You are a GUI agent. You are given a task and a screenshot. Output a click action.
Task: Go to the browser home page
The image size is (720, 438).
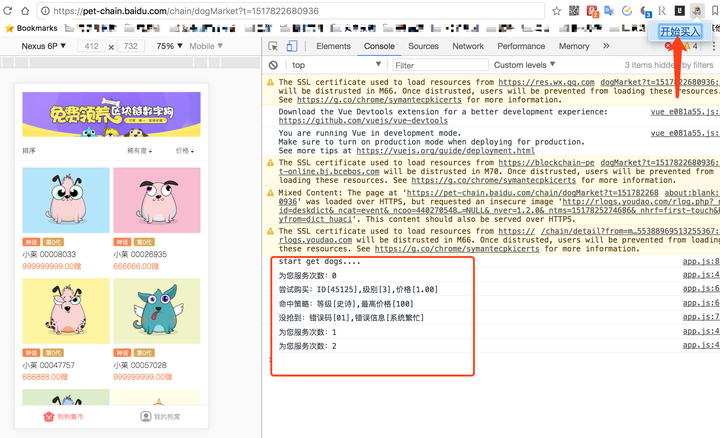[x=25, y=11]
